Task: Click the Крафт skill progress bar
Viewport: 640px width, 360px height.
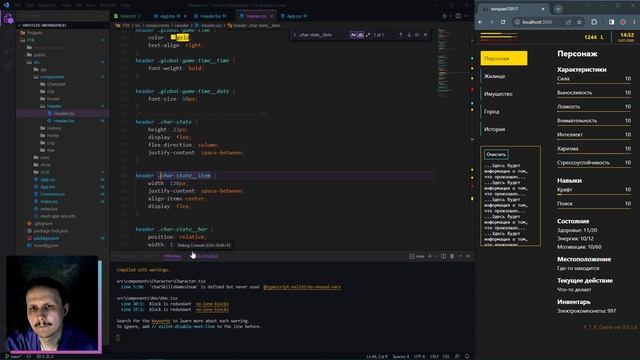Action: (x=594, y=195)
